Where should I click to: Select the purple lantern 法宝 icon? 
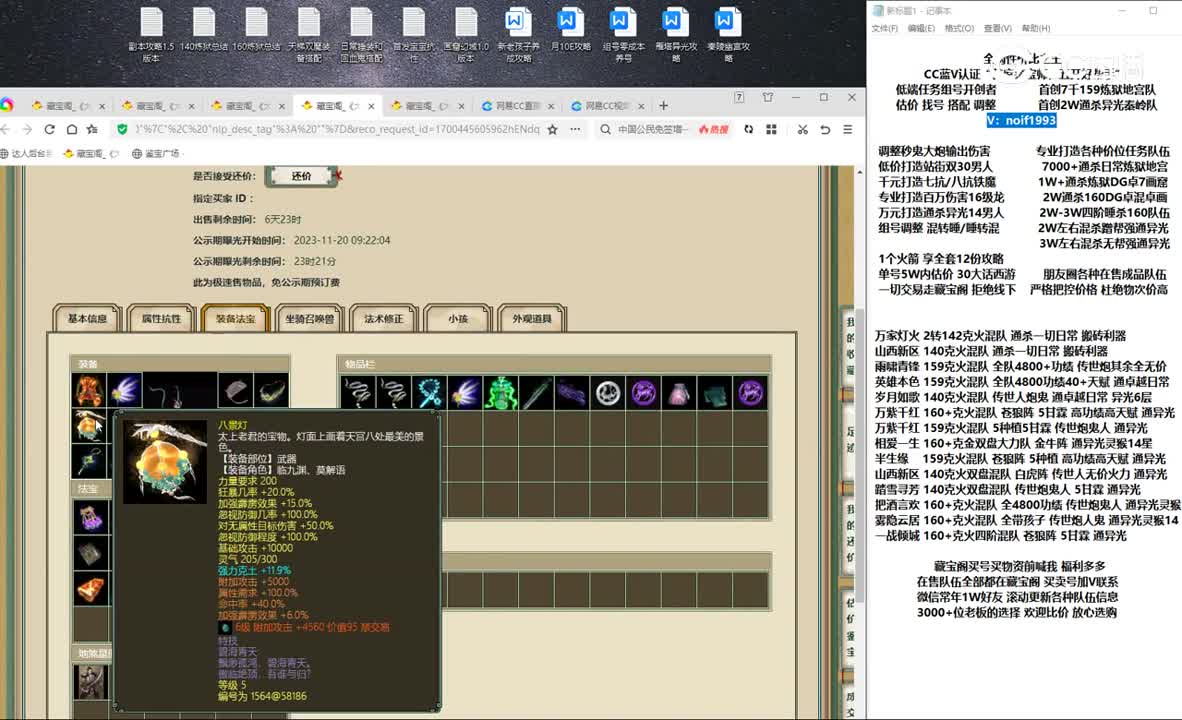pos(90,517)
